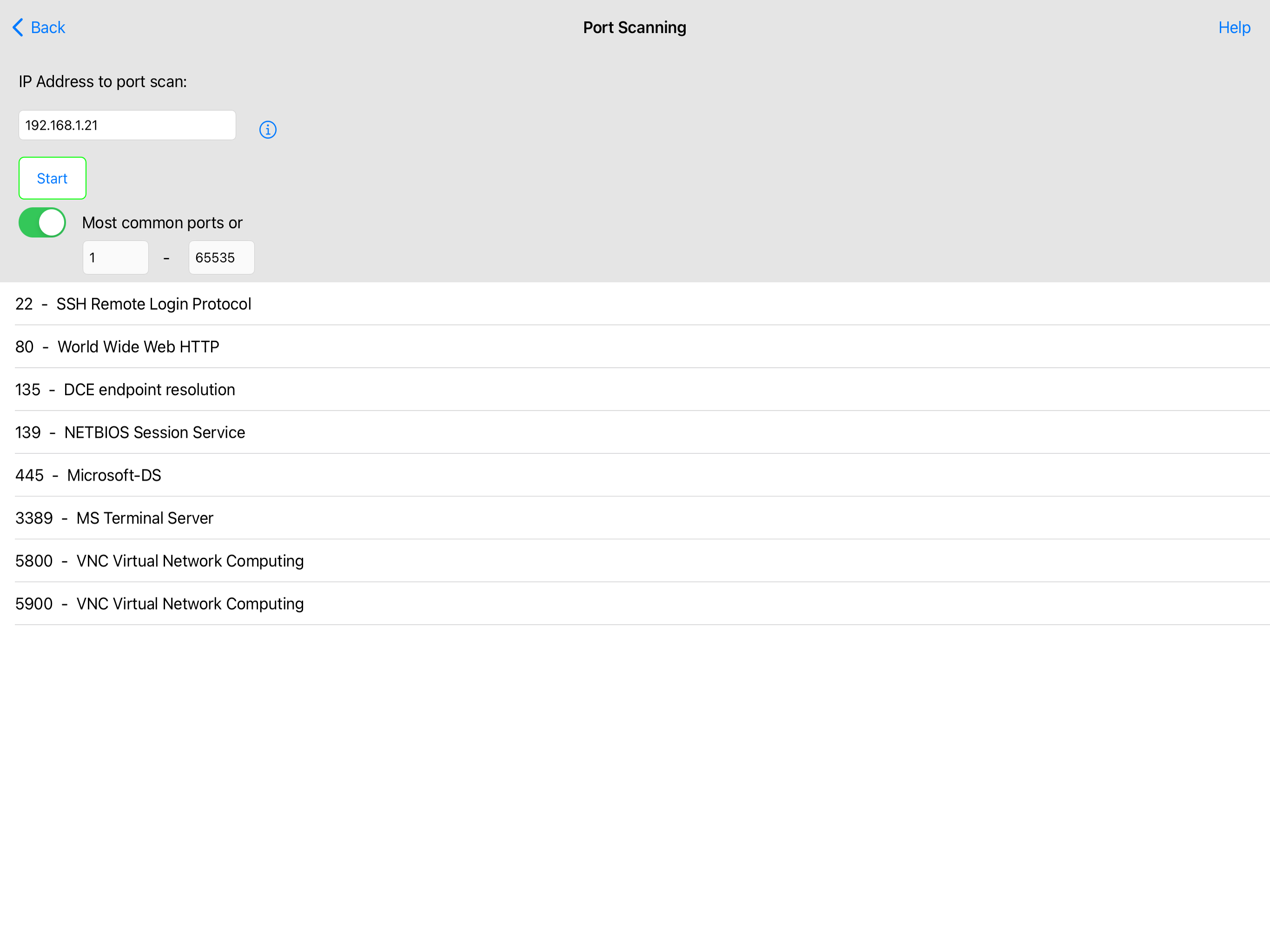Image resolution: width=1270 pixels, height=952 pixels.
Task: Select the port 5800 VNC row
Action: click(x=159, y=561)
